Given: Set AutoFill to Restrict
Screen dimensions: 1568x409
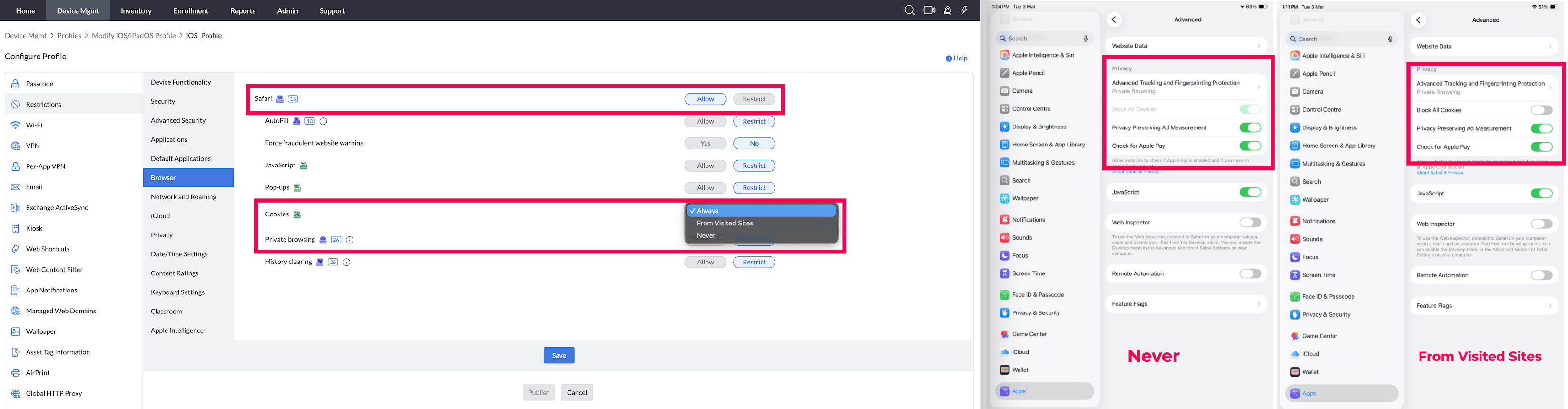Looking at the screenshot, I should coord(754,122).
